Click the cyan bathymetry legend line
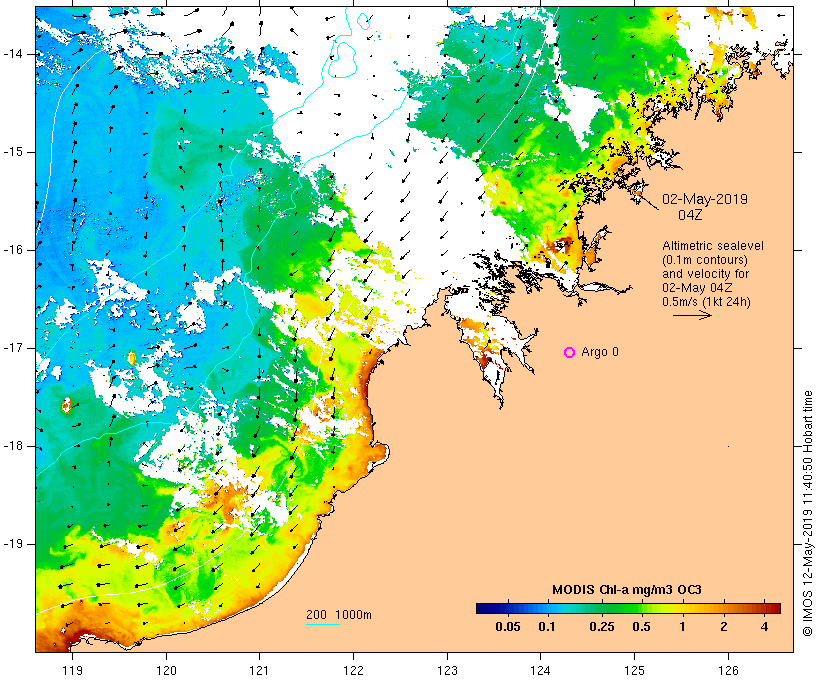820x680 pixels. click(323, 624)
